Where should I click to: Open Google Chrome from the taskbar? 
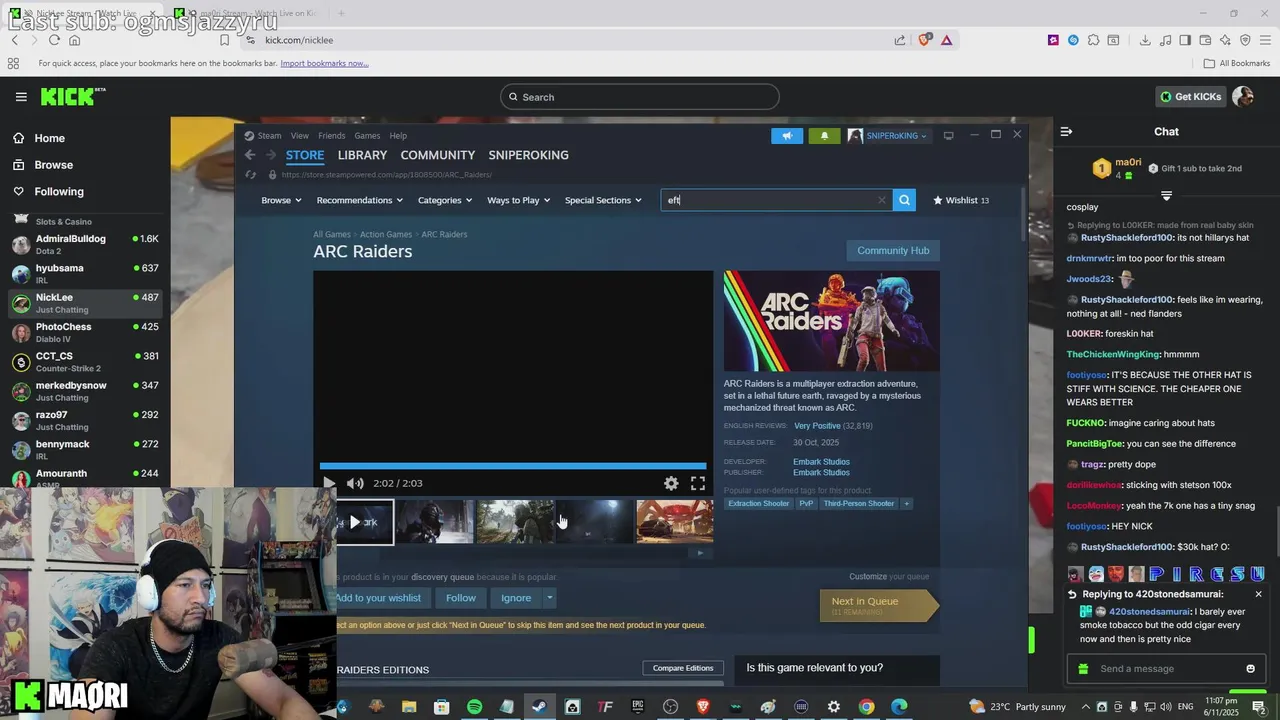tap(866, 707)
